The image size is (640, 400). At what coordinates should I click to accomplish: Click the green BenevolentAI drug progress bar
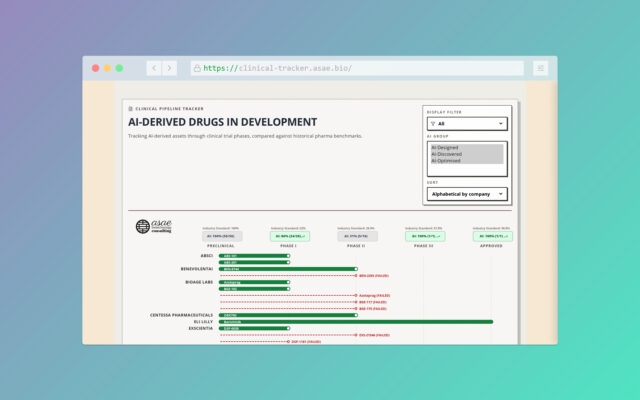click(288, 269)
